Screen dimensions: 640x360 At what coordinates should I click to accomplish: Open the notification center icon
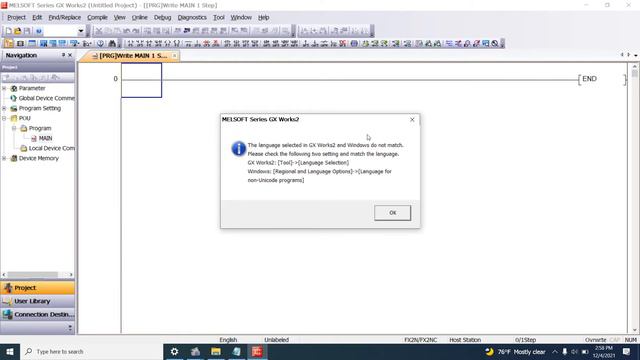[627, 351]
